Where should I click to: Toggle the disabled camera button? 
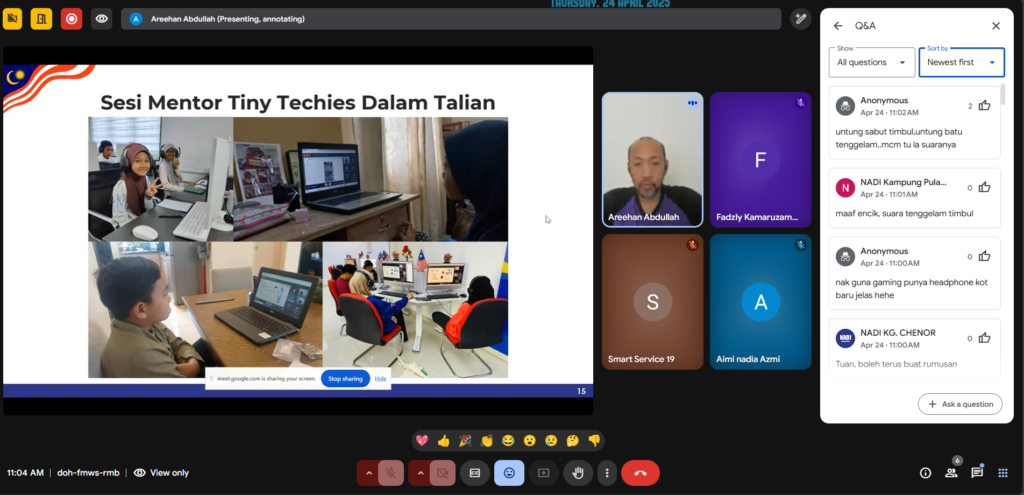[443, 473]
